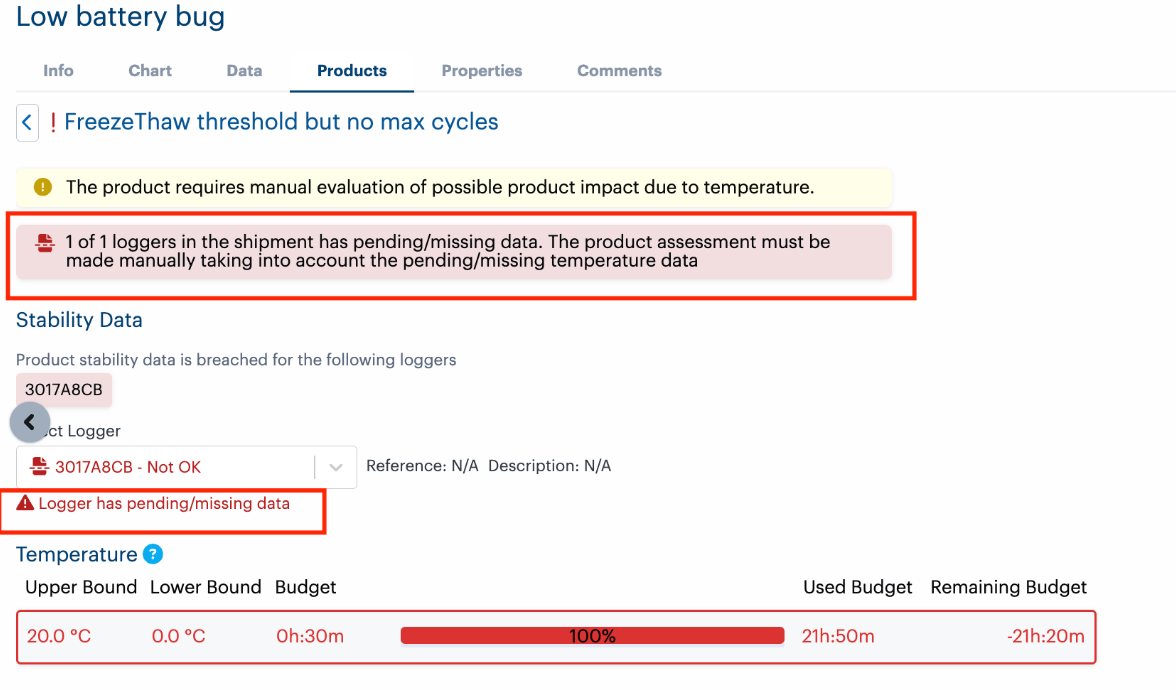Click the Temperature help question mark icon
This screenshot has height=690, width=1176.
point(153,554)
